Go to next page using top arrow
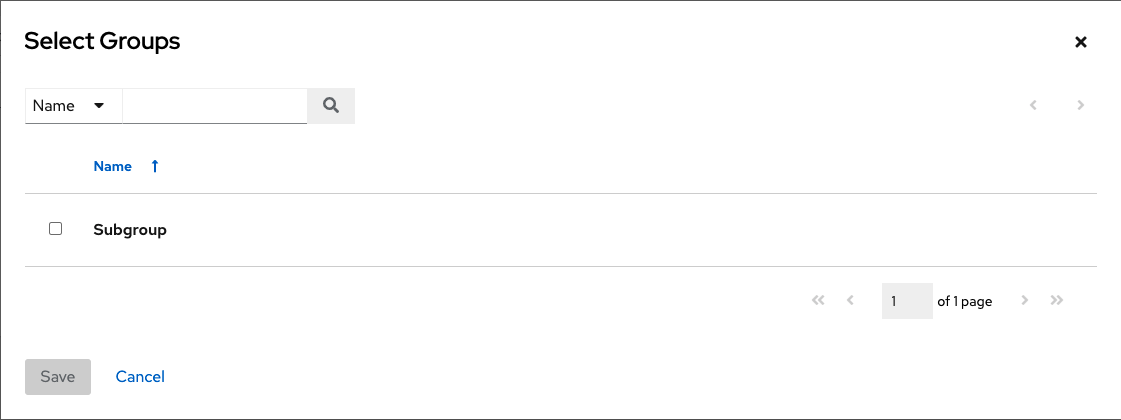This screenshot has height=420, width=1121. coord(1080,105)
